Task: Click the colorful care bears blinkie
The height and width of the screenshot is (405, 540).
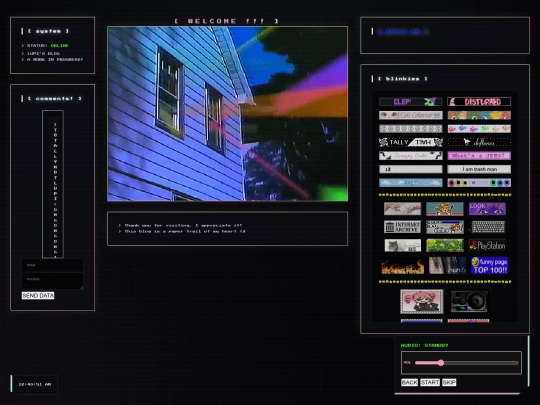Action: click(x=479, y=115)
